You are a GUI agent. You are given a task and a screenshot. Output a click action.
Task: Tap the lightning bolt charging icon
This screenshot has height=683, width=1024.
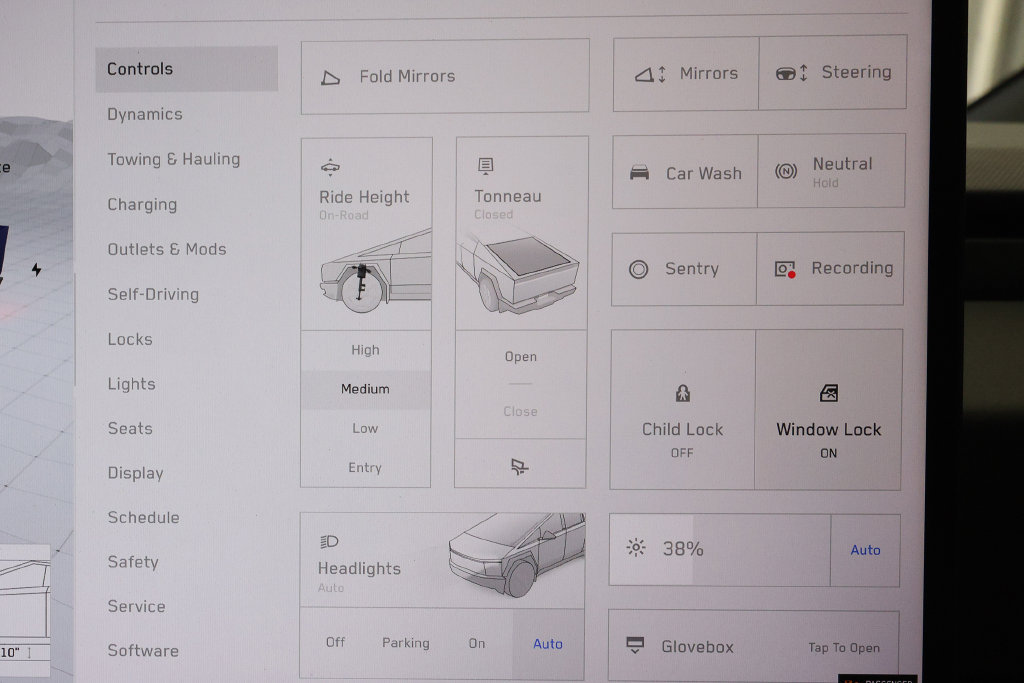coord(37,269)
